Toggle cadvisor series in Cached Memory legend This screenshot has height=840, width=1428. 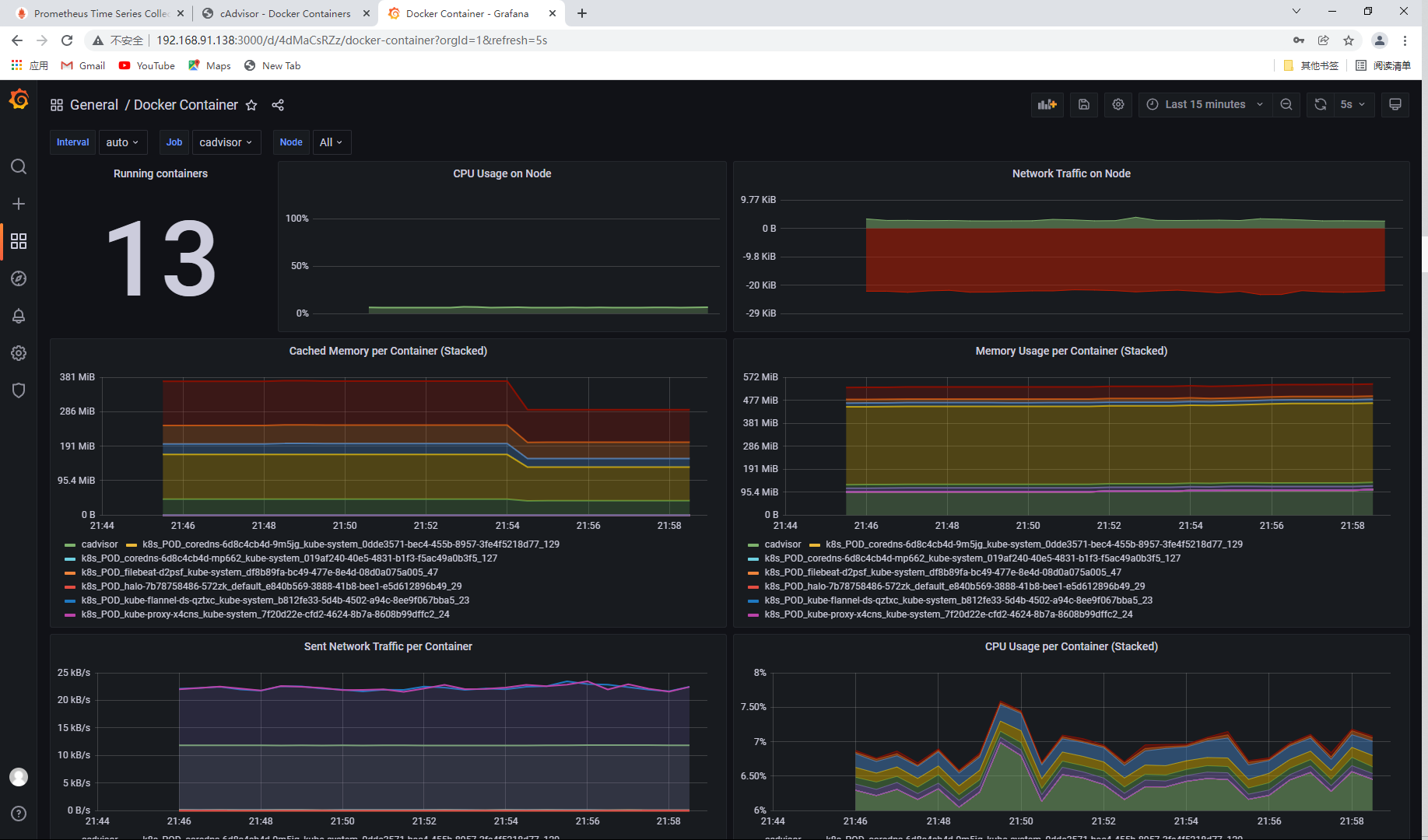pos(100,544)
